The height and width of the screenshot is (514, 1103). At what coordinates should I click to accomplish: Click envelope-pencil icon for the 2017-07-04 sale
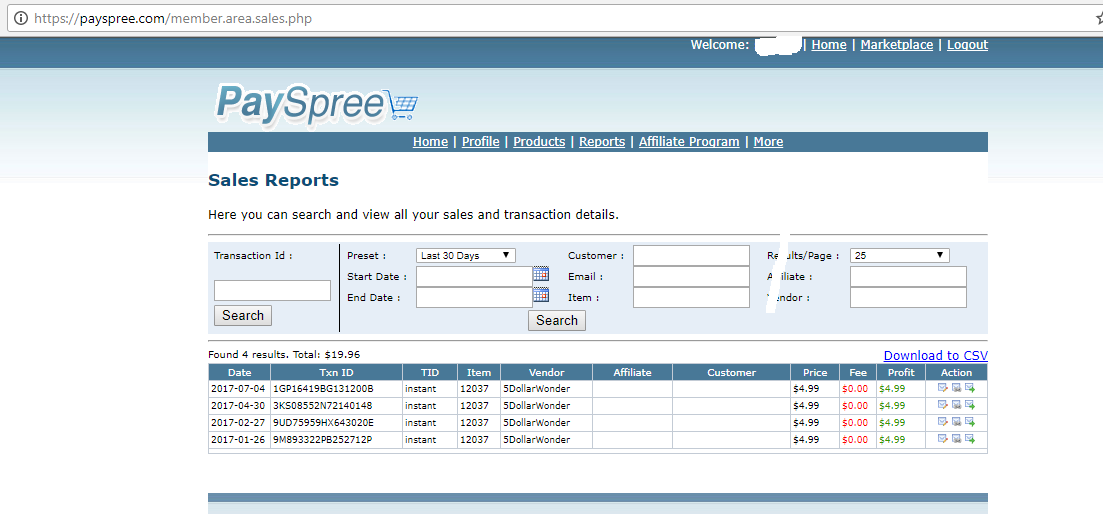[943, 388]
